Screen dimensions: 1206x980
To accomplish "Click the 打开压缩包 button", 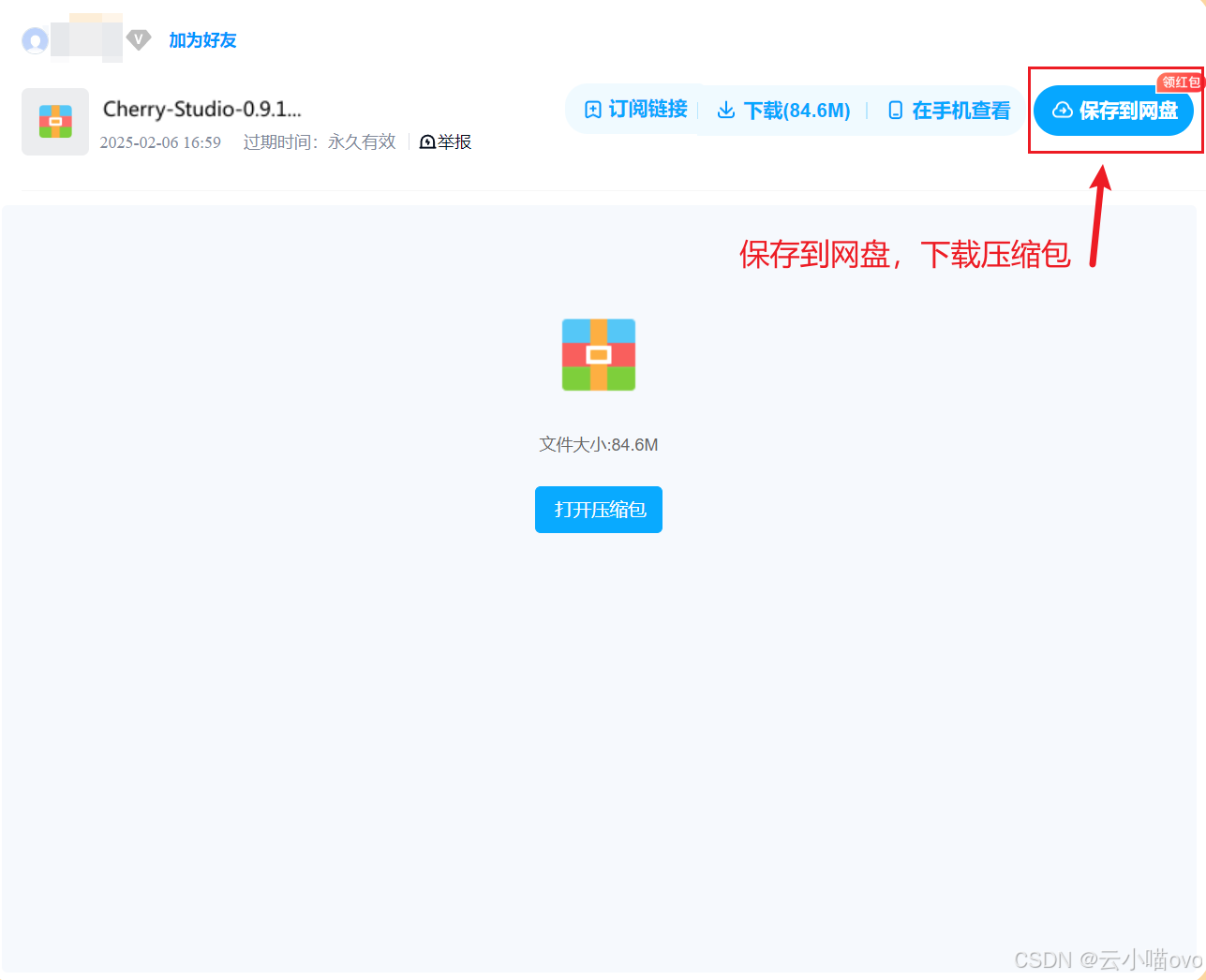I will click(599, 510).
